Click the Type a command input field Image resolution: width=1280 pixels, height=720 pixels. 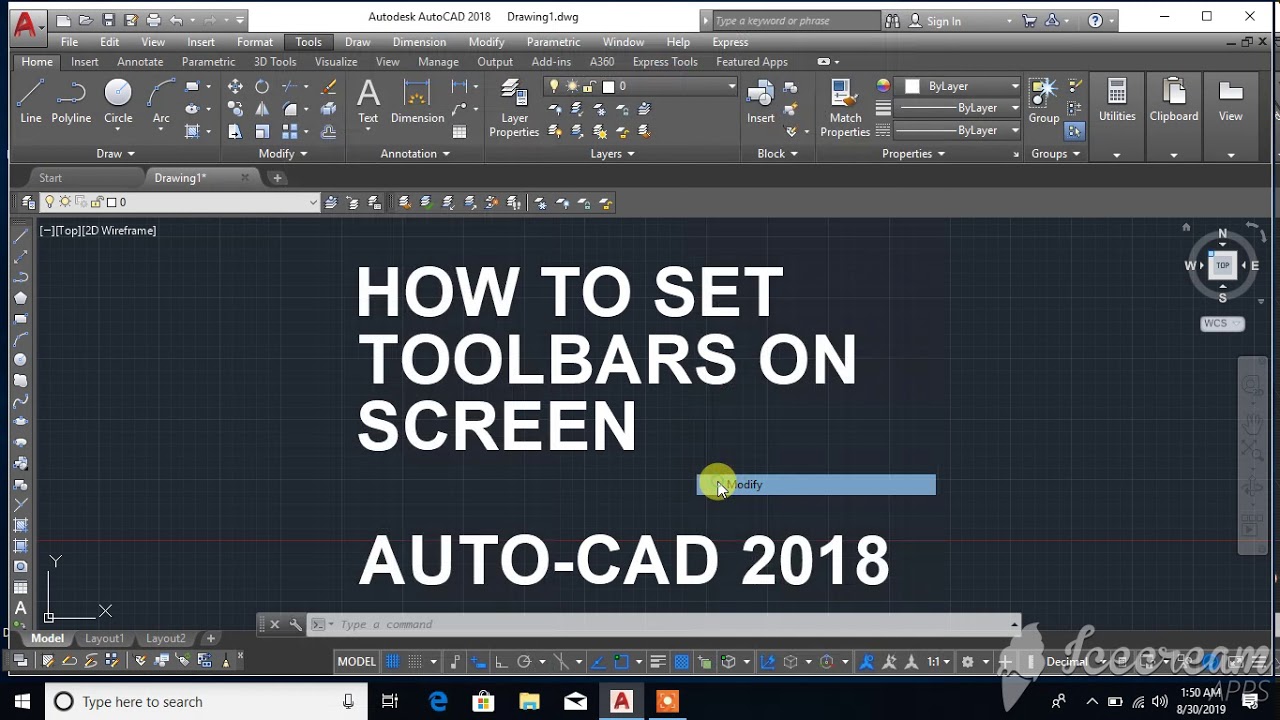[x=660, y=625]
